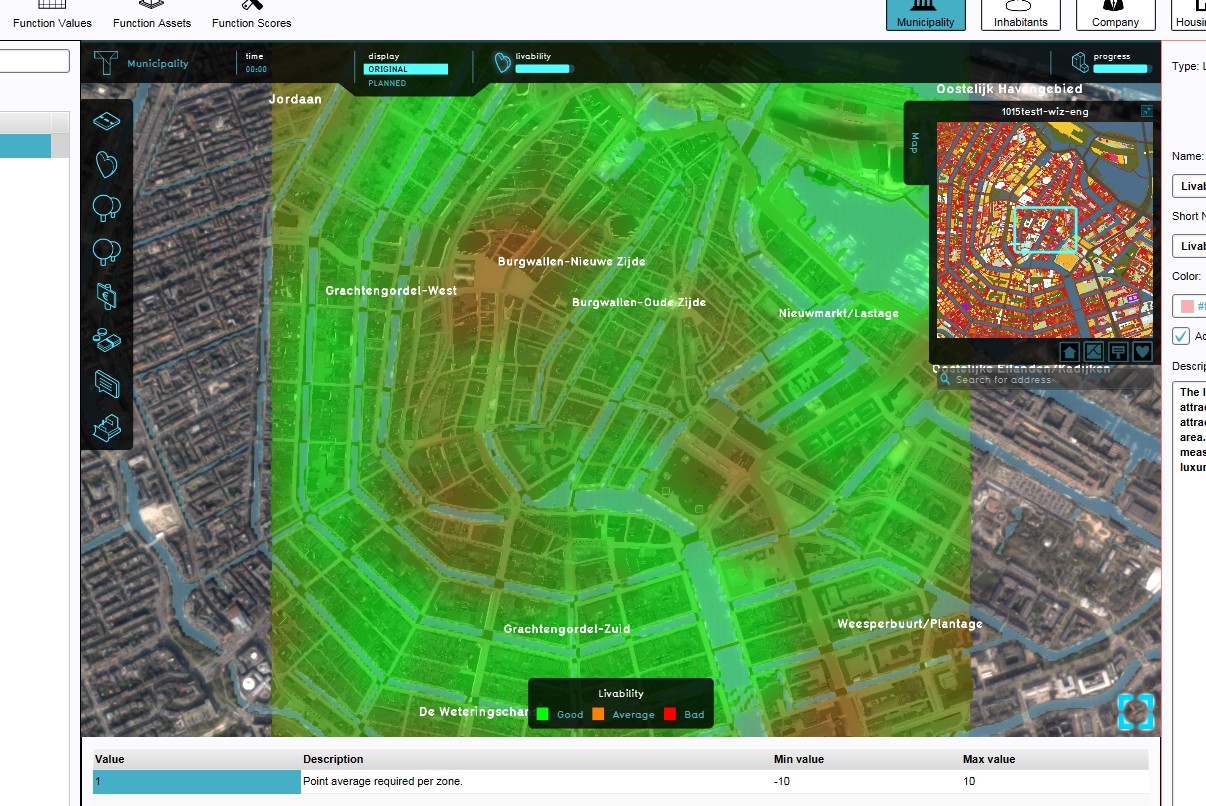Screen dimensions: 1206x806
Task: Collapse the minimap using its corner arrow
Action: 1147,111
